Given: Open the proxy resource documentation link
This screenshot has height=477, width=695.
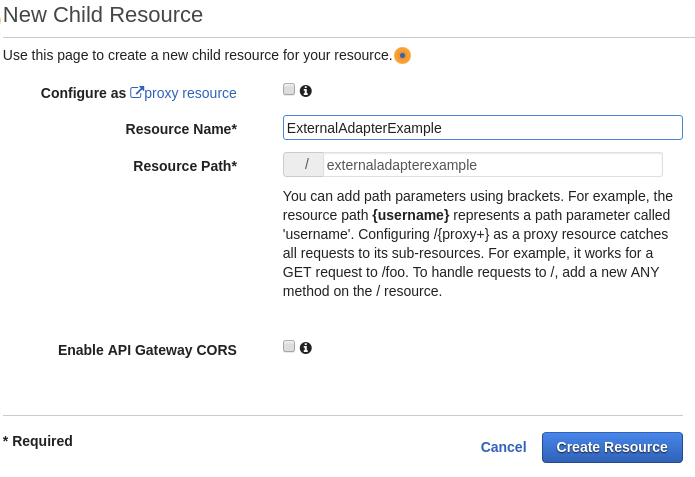Looking at the screenshot, I should (x=190, y=93).
